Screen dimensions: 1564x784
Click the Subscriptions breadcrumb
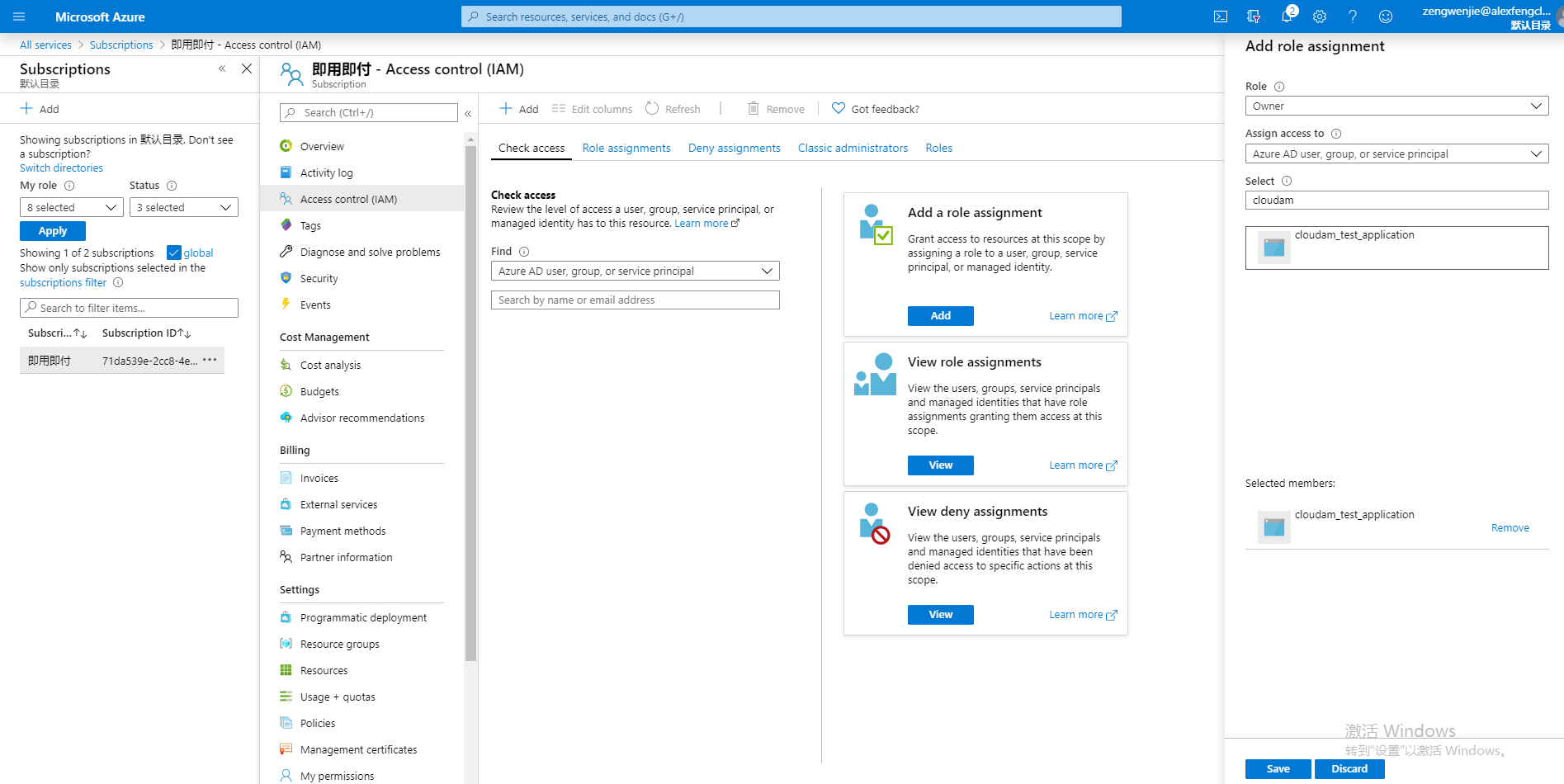[x=121, y=45]
